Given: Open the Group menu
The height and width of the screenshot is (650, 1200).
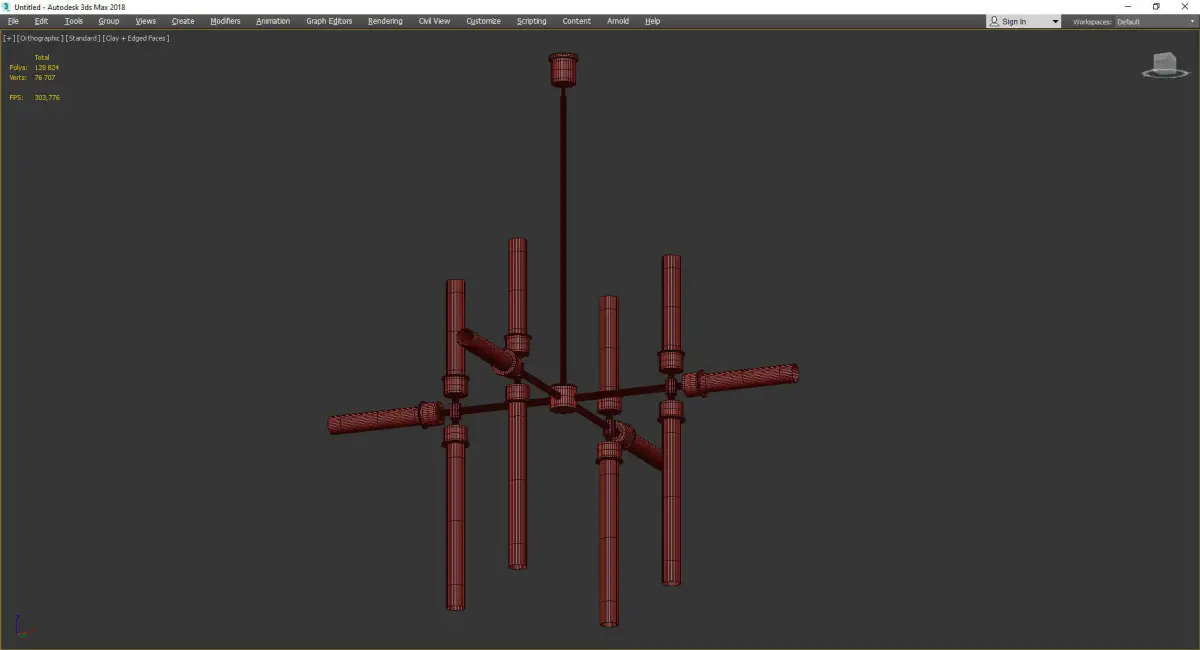Looking at the screenshot, I should [x=108, y=21].
